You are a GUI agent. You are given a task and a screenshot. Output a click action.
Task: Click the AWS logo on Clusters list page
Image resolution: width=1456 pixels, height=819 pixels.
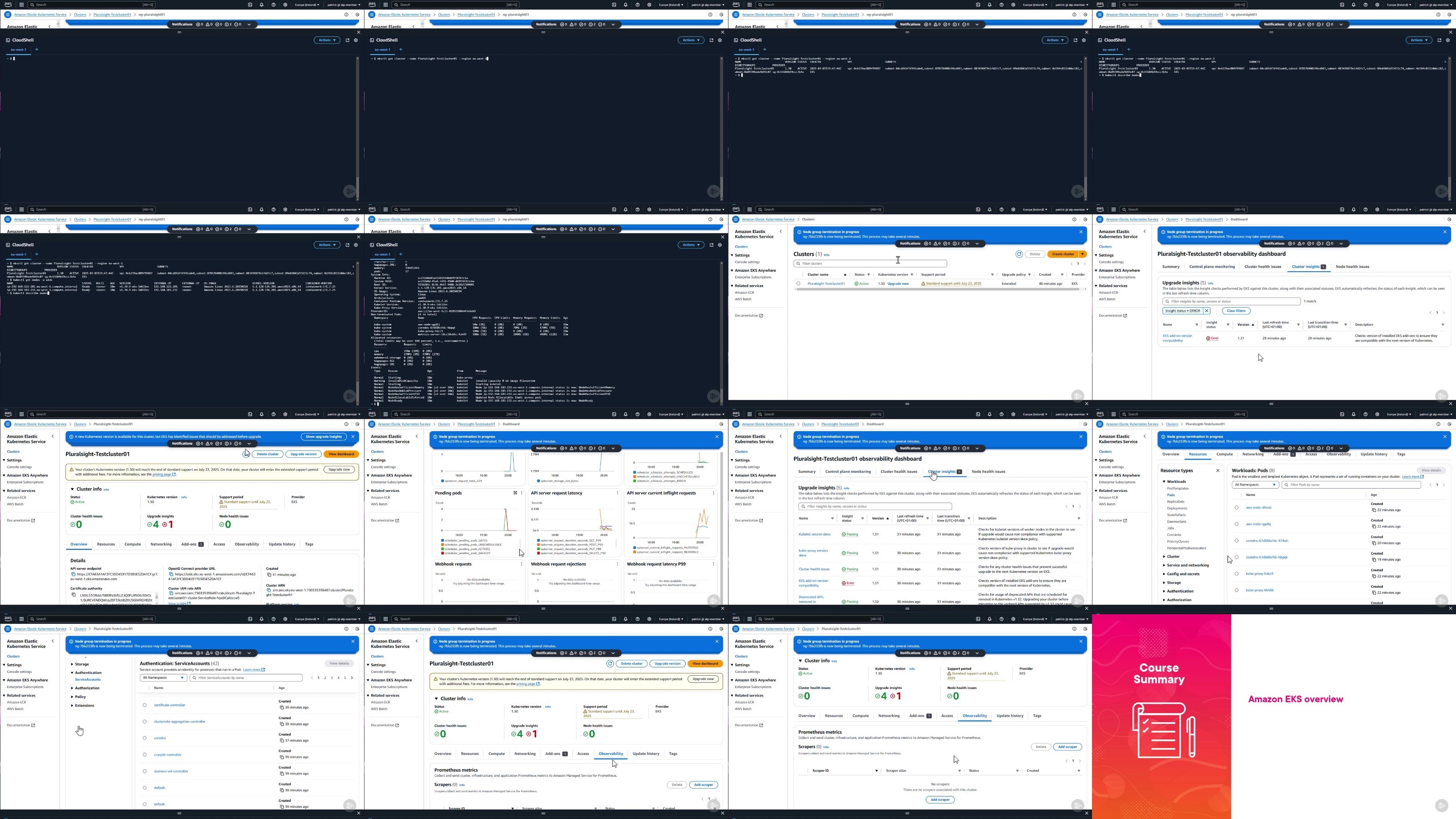pyautogui.click(x=736, y=209)
